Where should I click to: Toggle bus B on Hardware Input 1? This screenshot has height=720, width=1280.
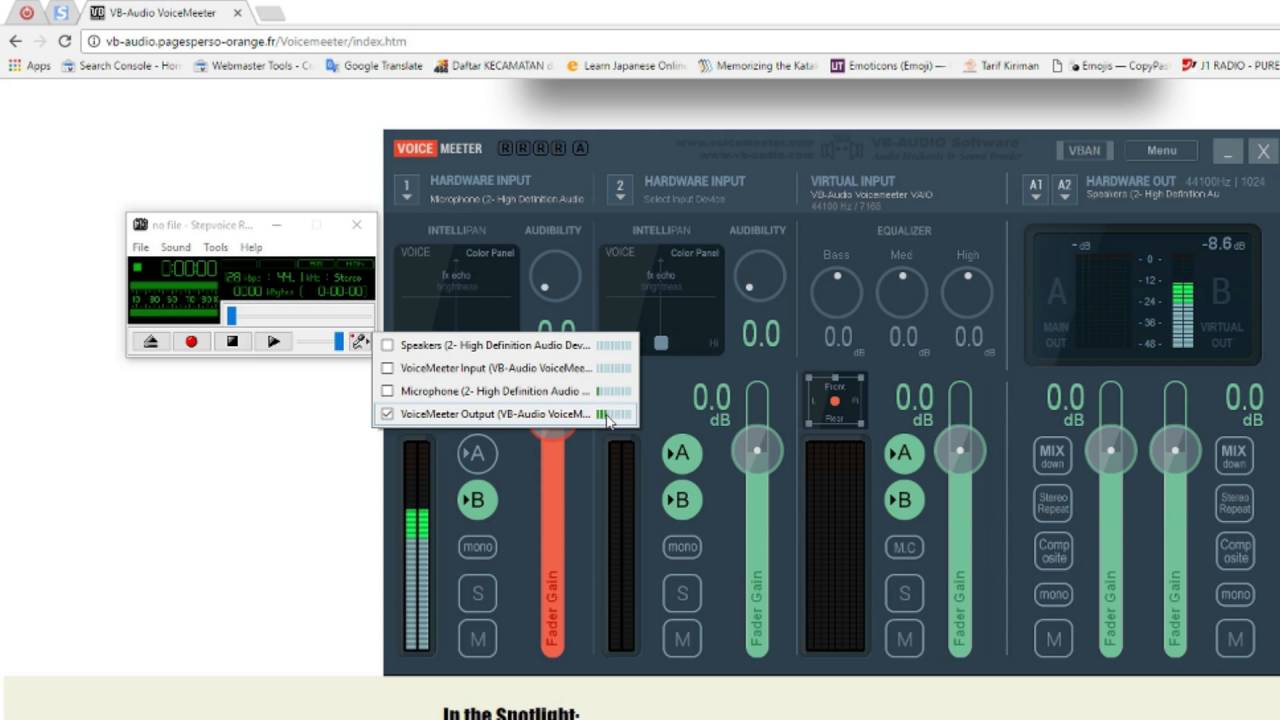pos(477,500)
